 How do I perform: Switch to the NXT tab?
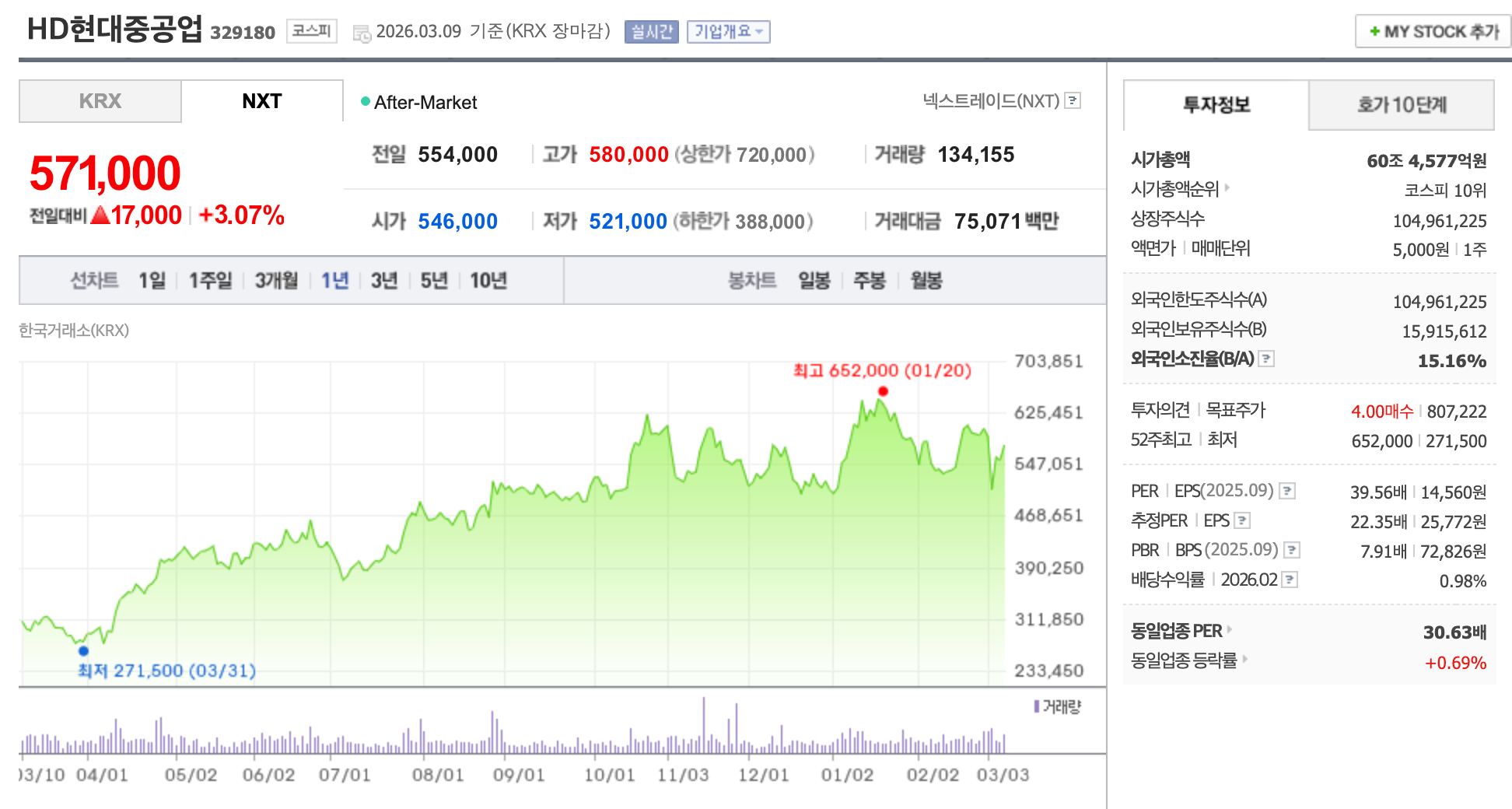pos(262,101)
